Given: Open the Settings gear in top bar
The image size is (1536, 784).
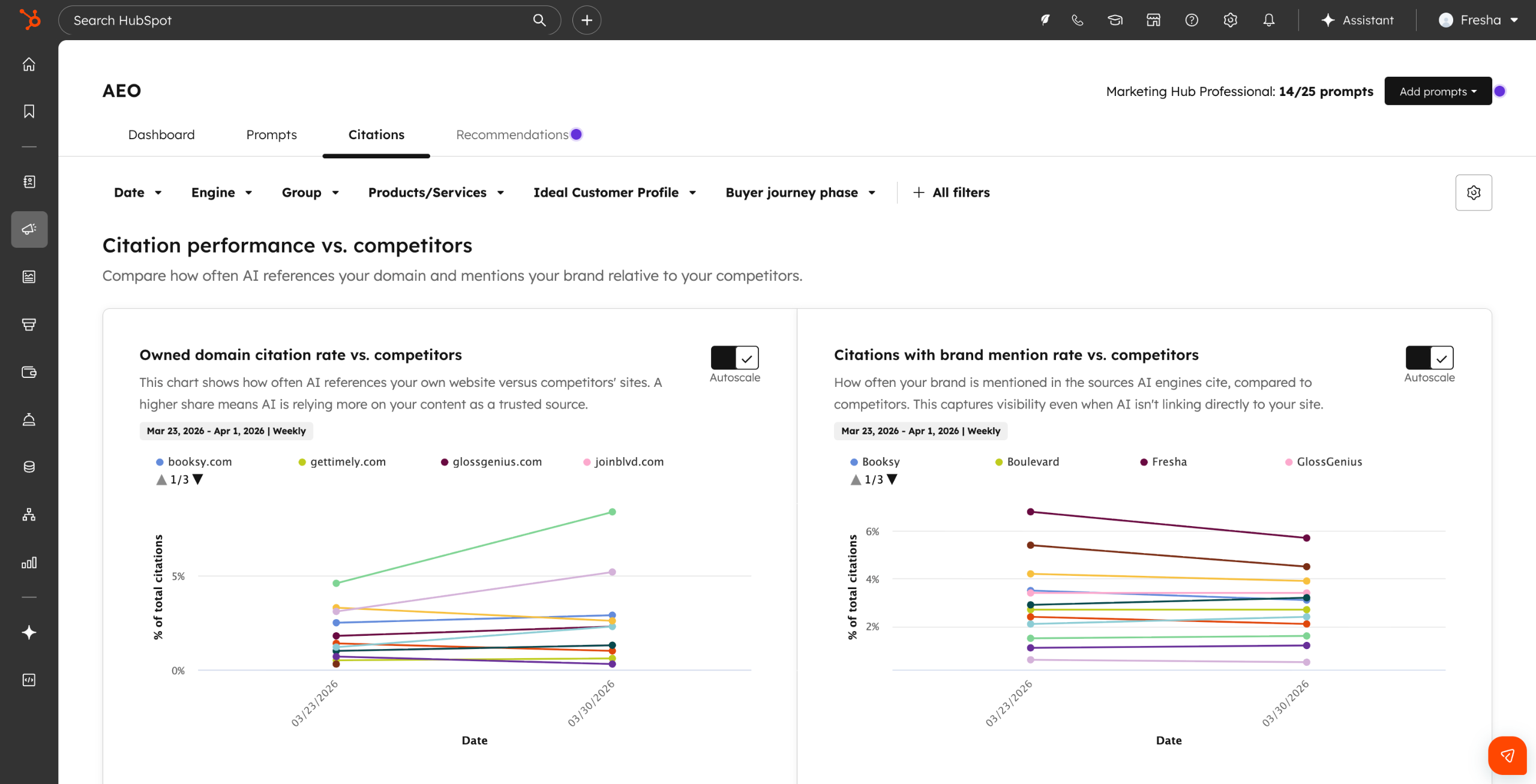Looking at the screenshot, I should (1230, 20).
